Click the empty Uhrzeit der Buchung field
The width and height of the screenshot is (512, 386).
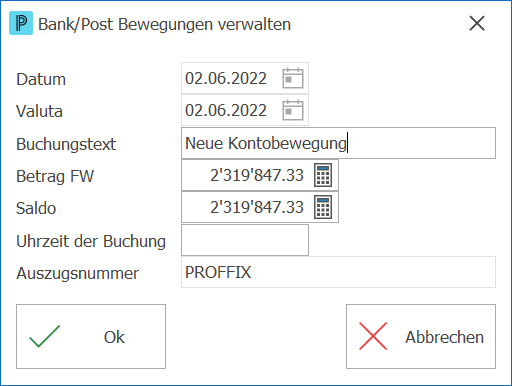coord(245,240)
